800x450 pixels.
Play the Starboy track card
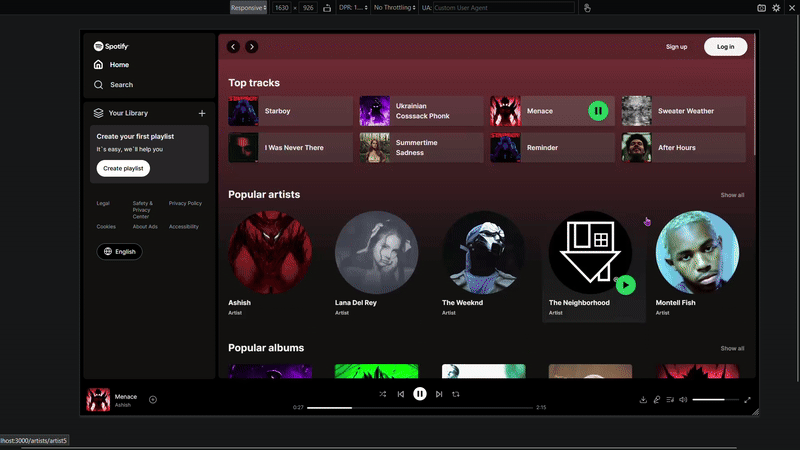pyautogui.click(x=290, y=111)
